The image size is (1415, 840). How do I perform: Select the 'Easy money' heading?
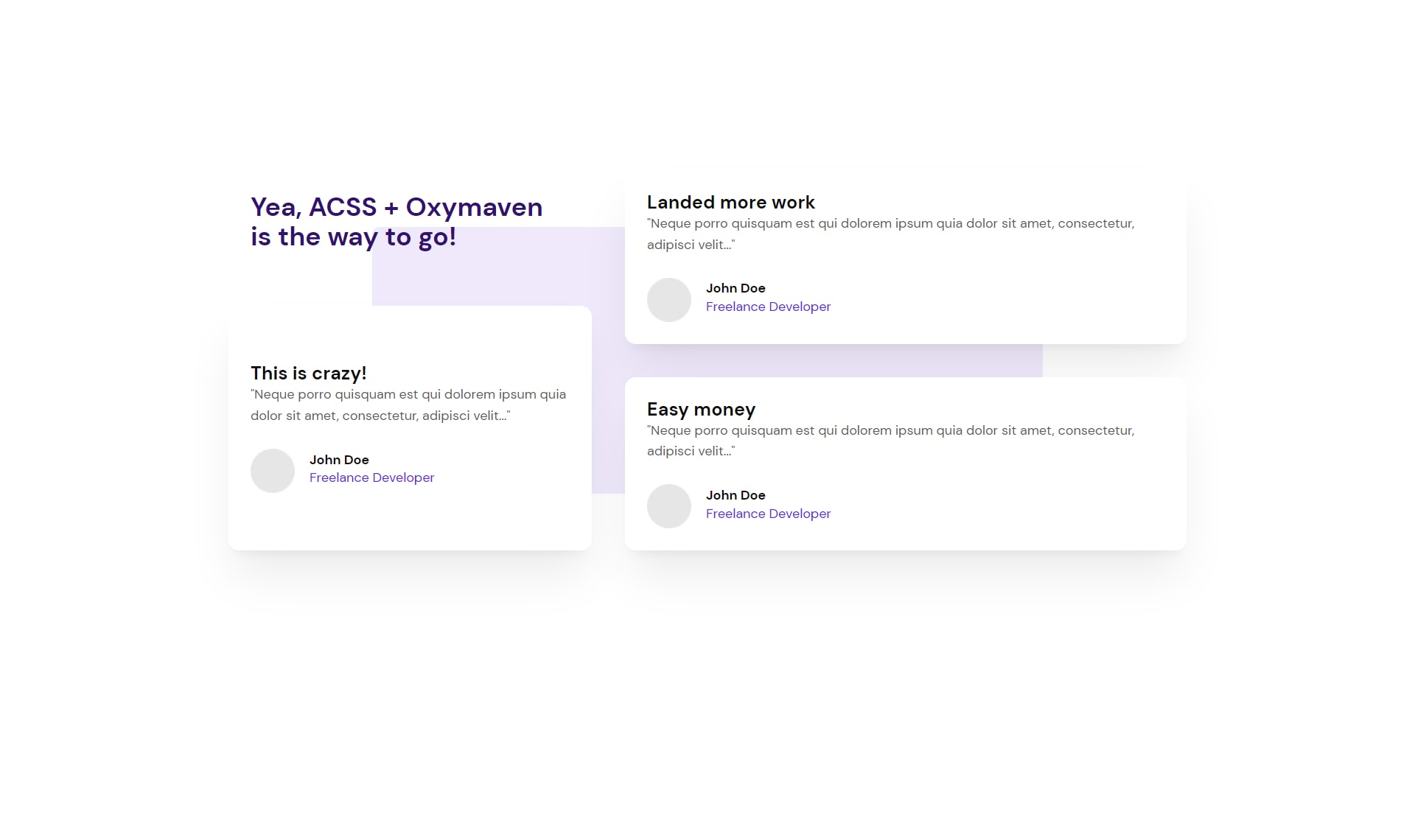(x=701, y=410)
